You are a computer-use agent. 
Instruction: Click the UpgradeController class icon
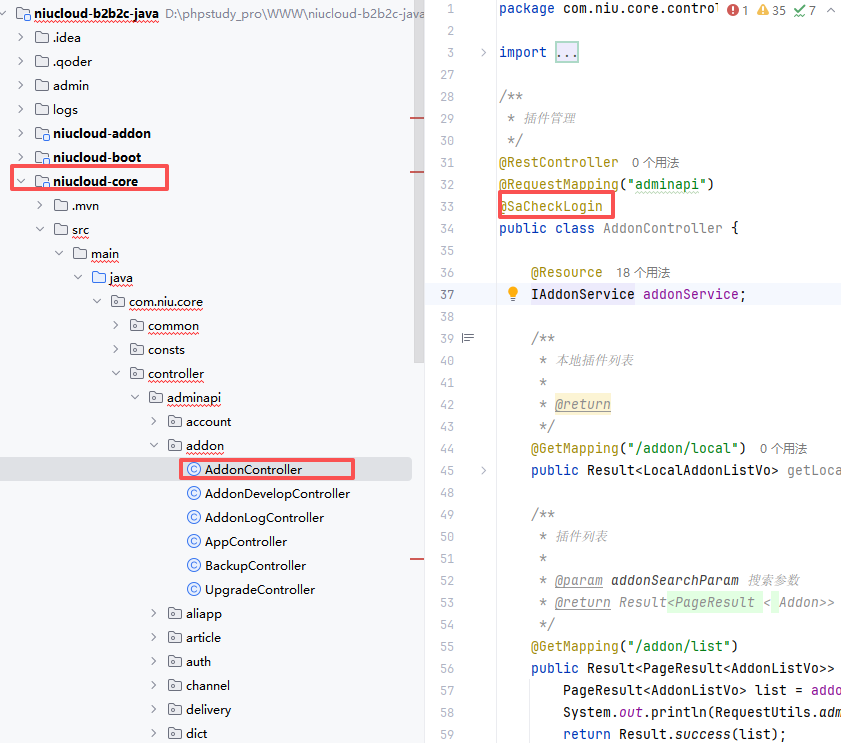tap(194, 590)
